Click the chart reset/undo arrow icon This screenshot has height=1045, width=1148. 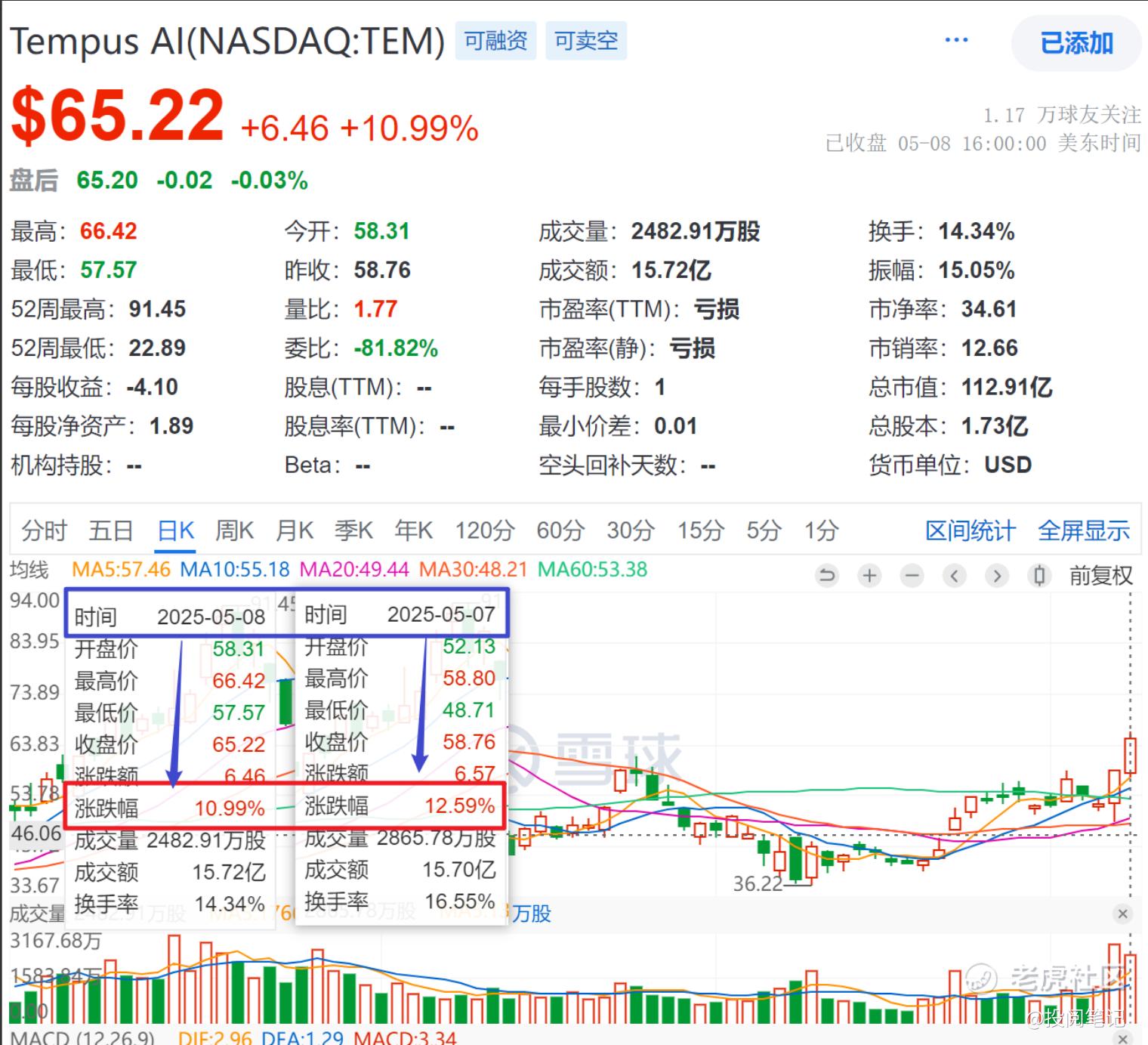[827, 577]
